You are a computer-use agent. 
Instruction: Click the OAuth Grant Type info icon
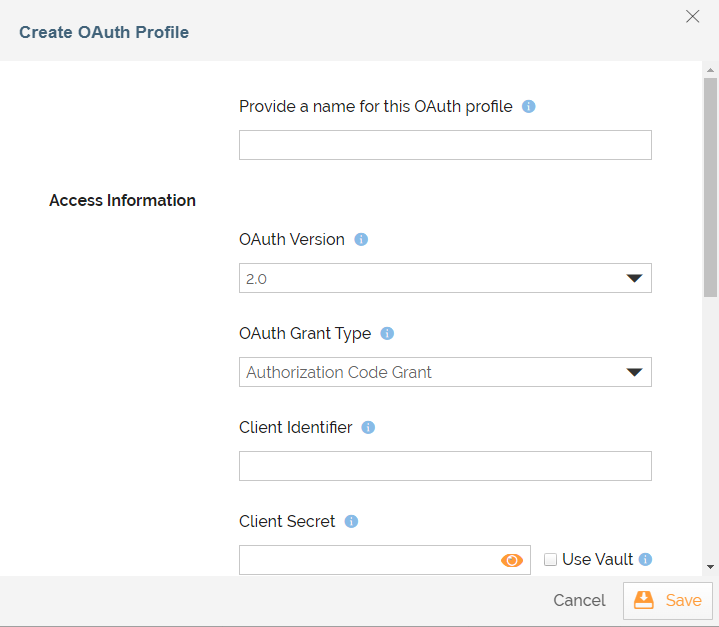pos(388,334)
